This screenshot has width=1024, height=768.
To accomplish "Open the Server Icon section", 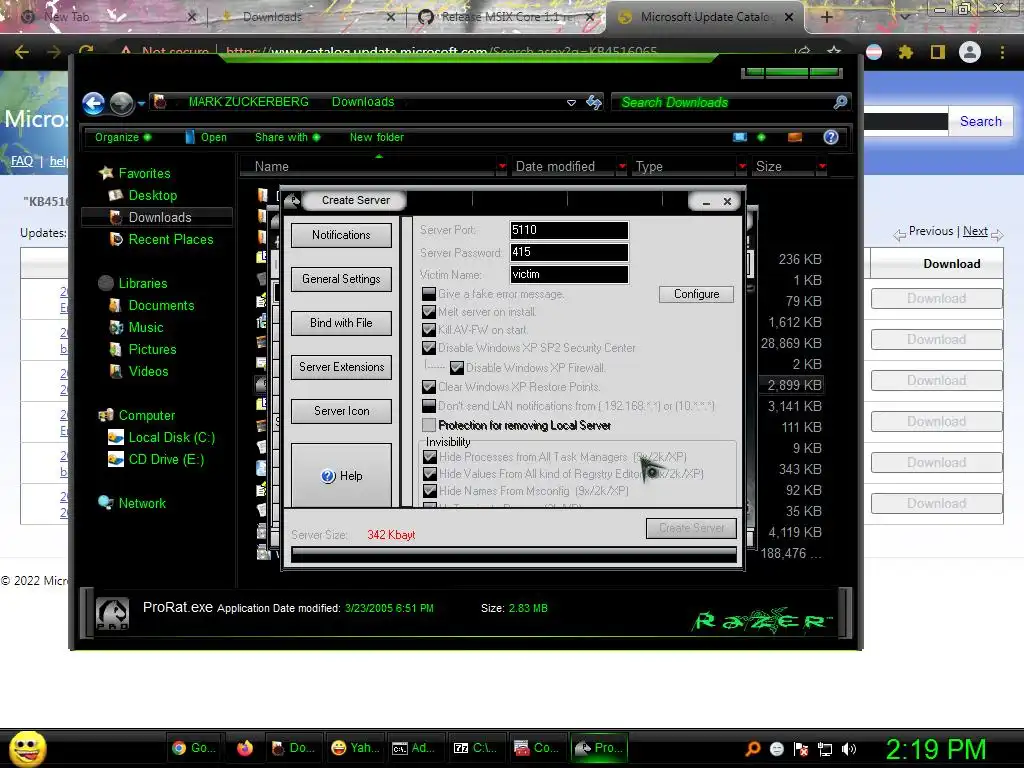I will [x=341, y=411].
